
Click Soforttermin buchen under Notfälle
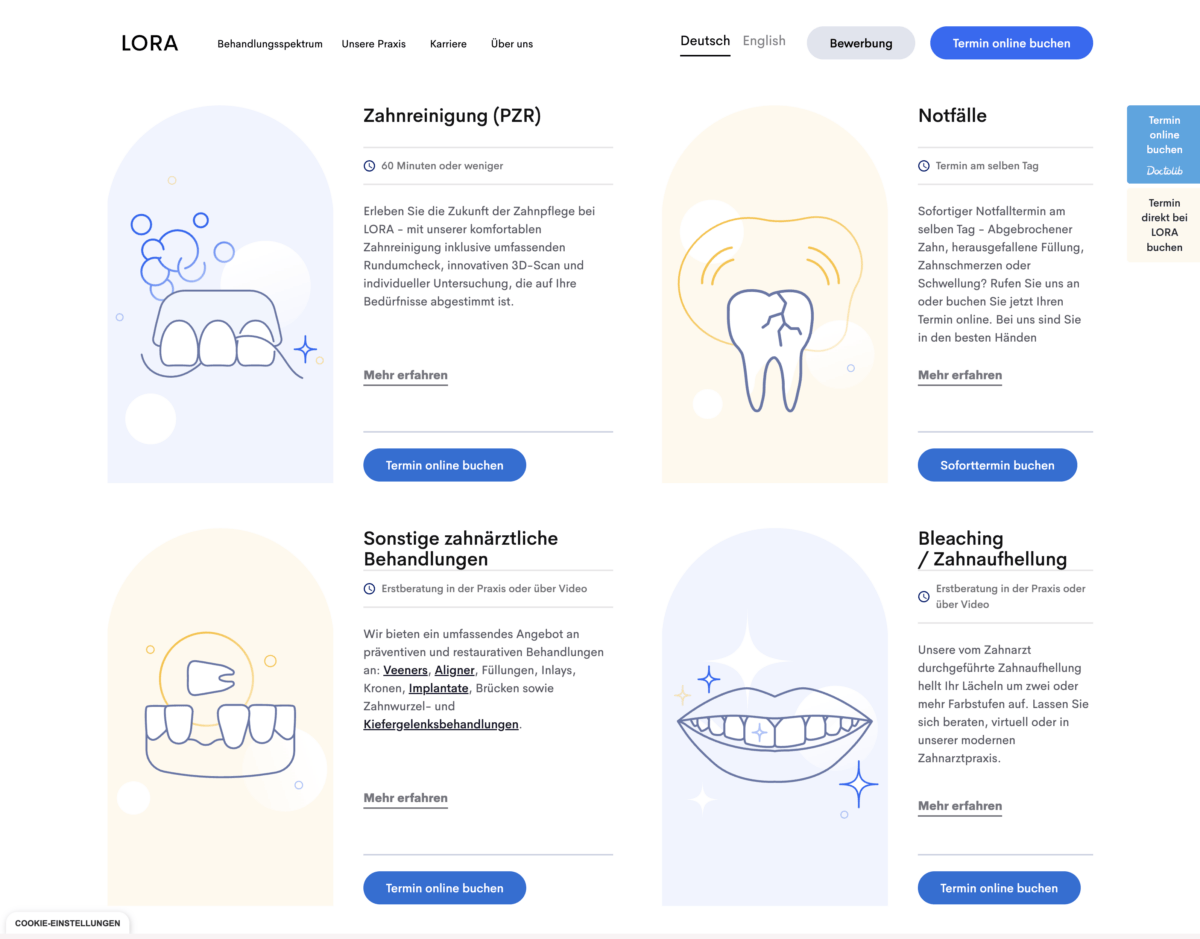tap(997, 465)
